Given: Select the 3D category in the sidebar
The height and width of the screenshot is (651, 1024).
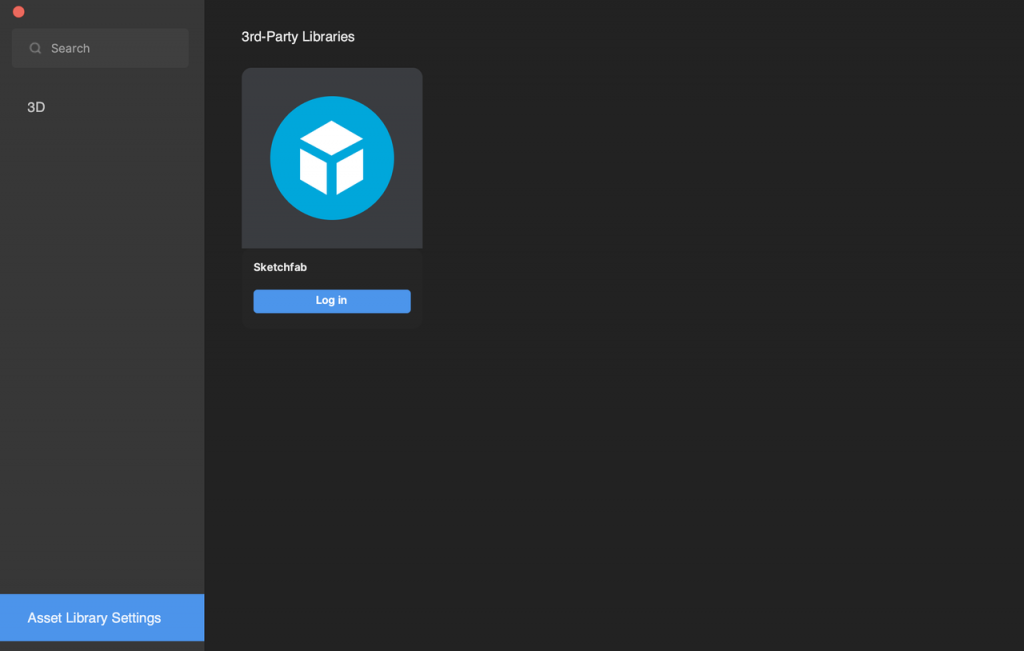Looking at the screenshot, I should tap(36, 107).
